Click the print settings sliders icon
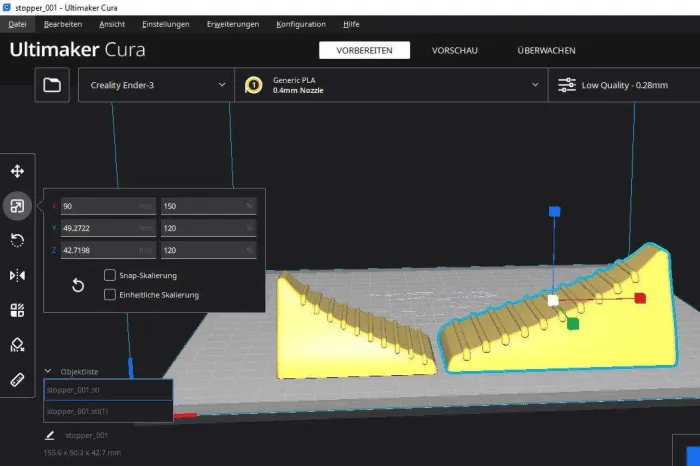Screen dimensions: 700x466 tap(567, 85)
